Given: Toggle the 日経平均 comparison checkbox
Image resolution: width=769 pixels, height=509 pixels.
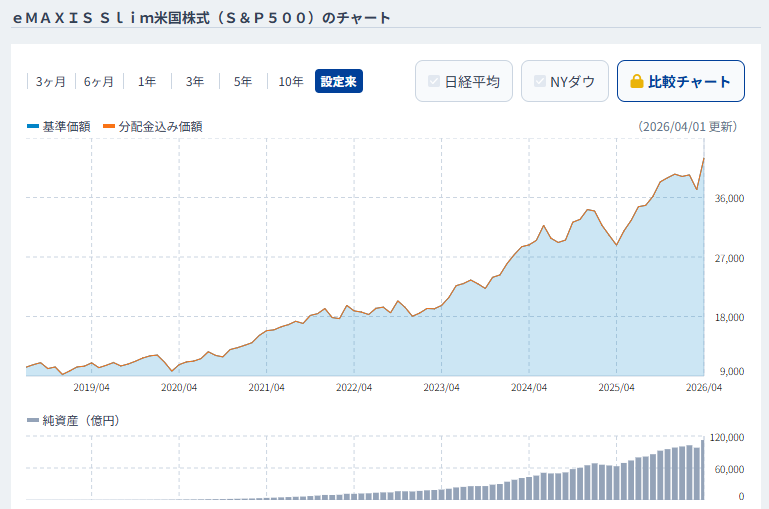Looking at the screenshot, I should pos(434,81).
